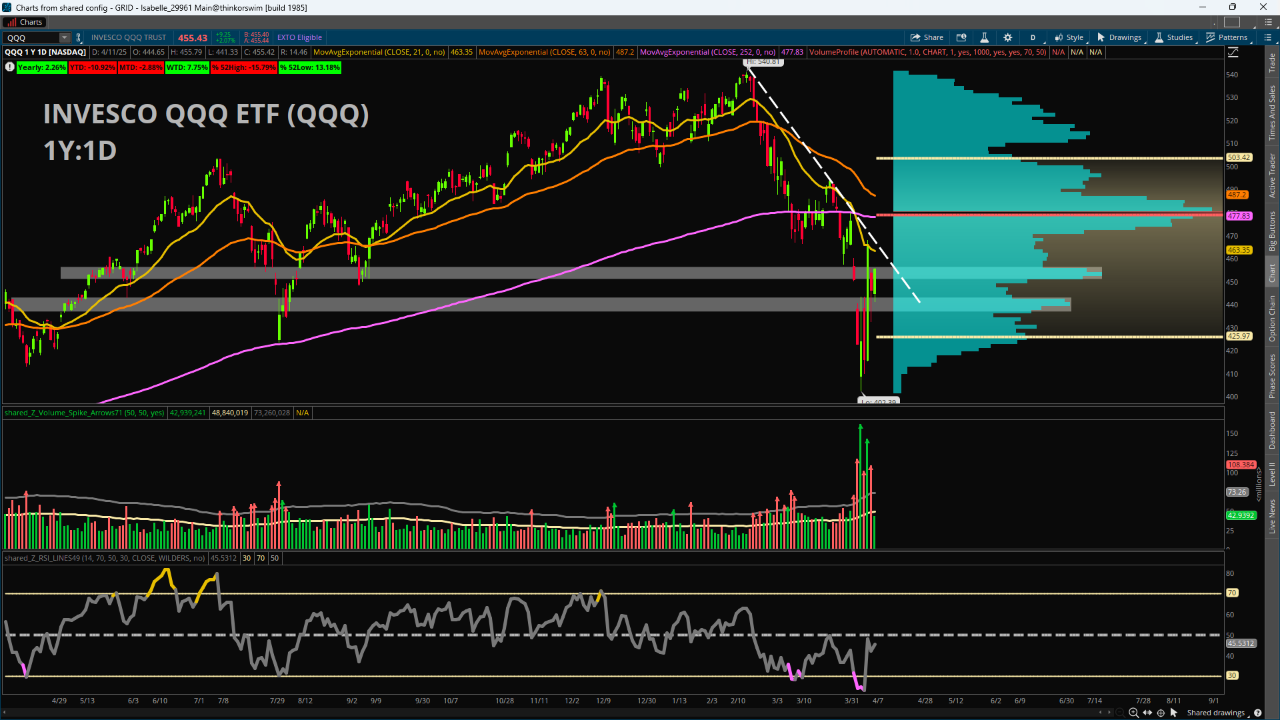
Task: Open the Live News sidebar tab
Action: pos(1272,517)
